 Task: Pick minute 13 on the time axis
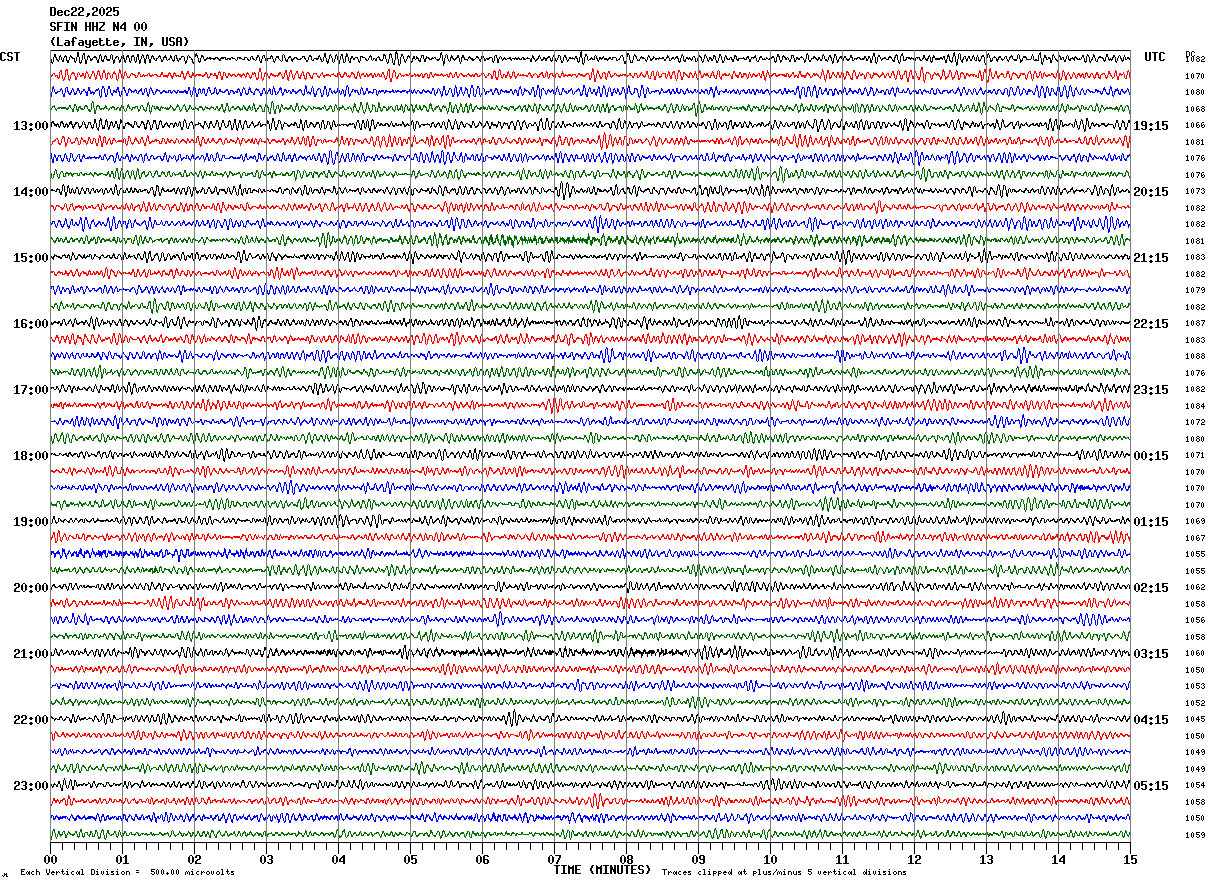click(x=986, y=859)
